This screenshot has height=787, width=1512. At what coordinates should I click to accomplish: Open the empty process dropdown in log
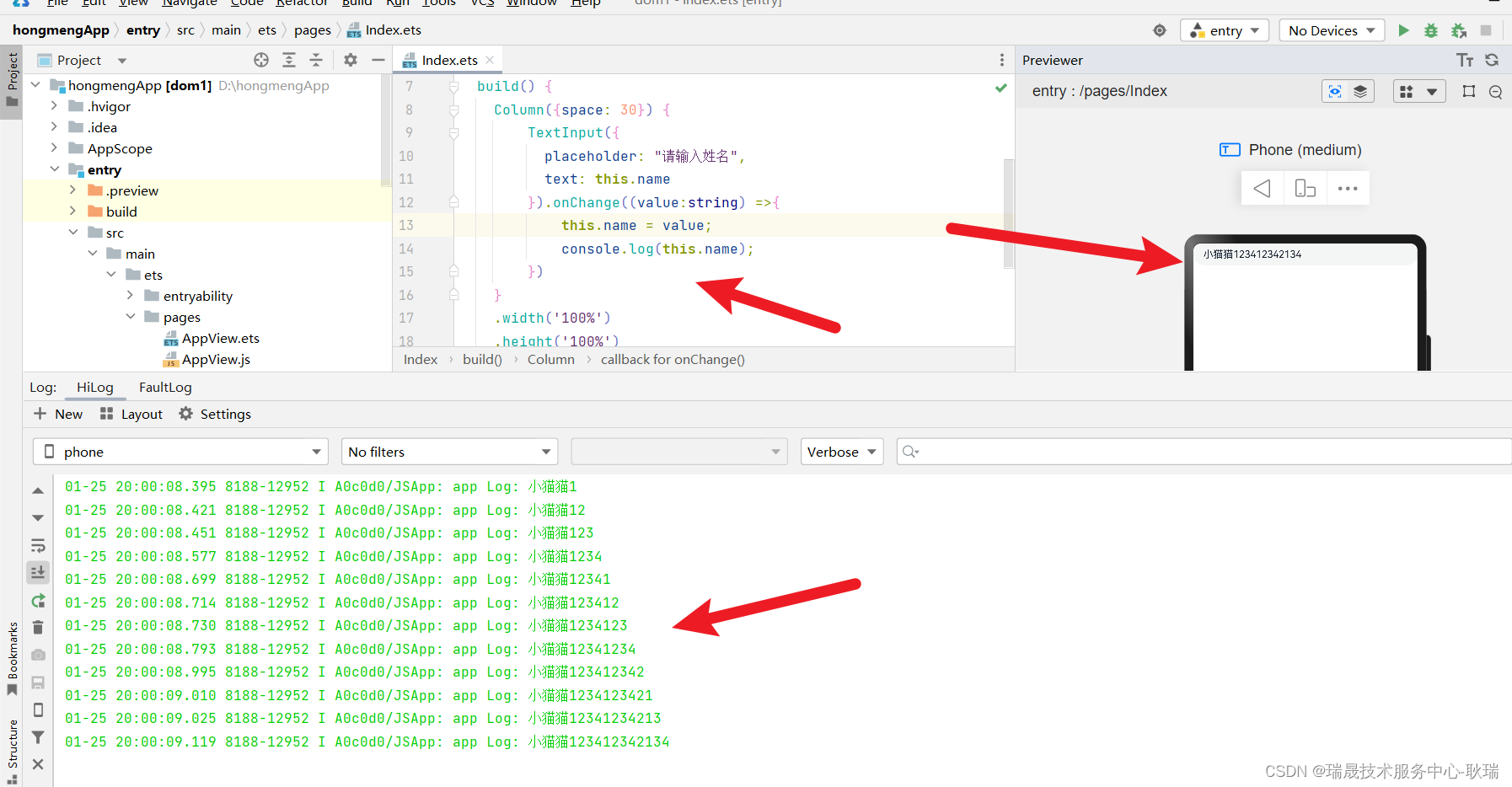[x=679, y=452]
